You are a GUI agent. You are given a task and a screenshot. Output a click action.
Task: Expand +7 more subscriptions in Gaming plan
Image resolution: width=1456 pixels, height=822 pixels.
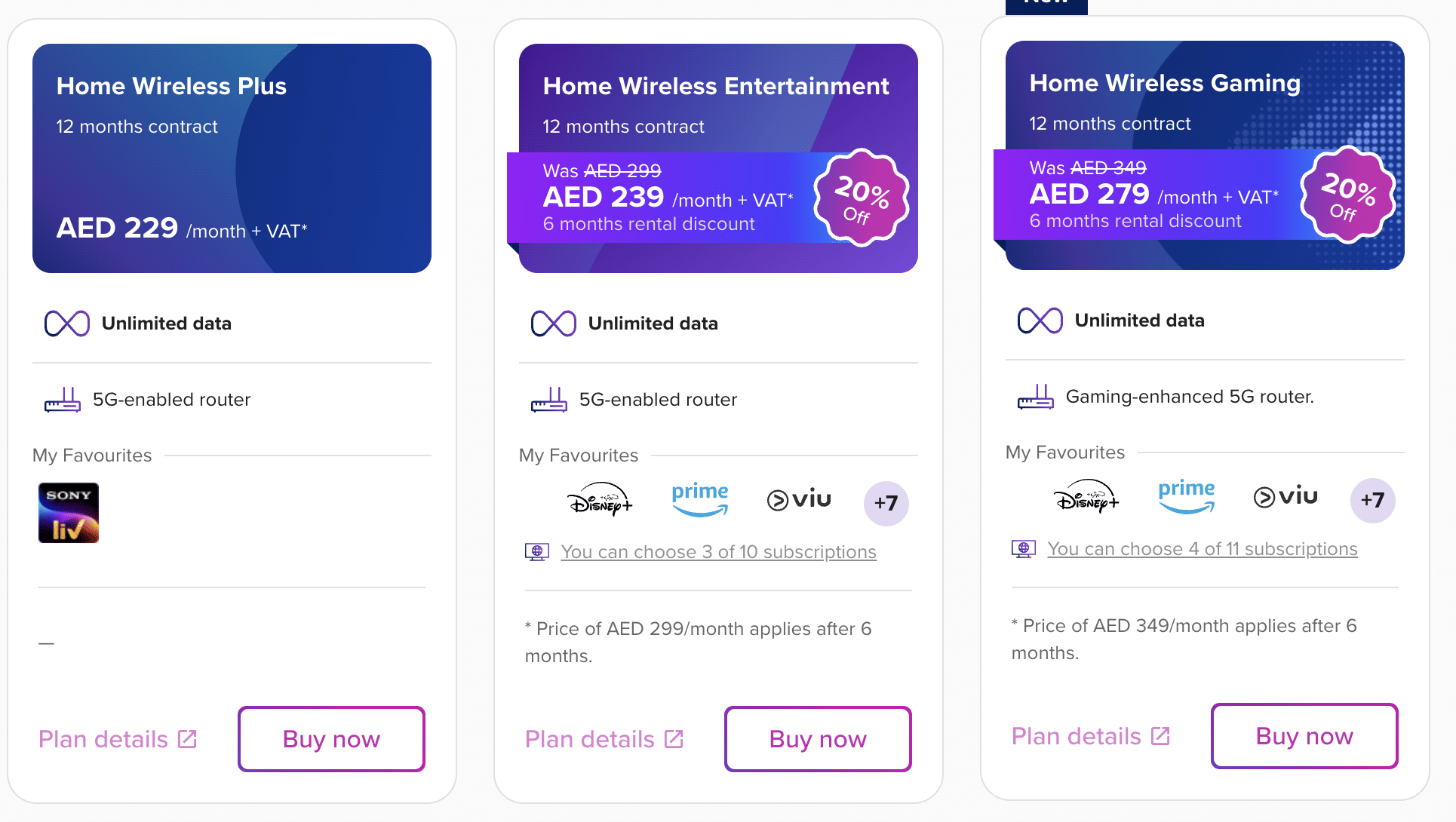point(1372,500)
